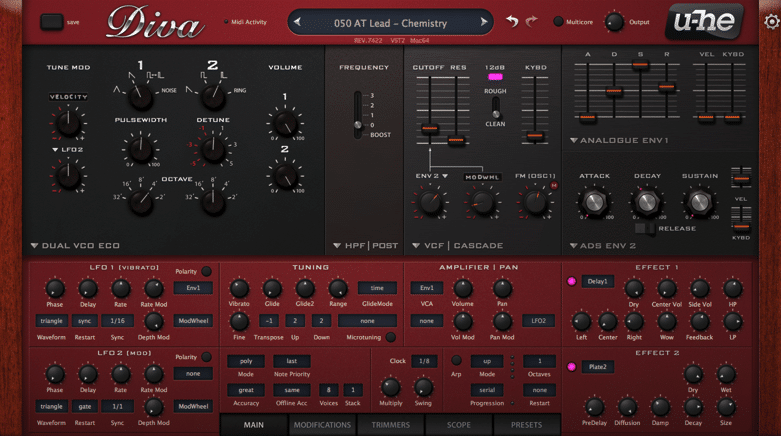Switch to the Modifications tab
The width and height of the screenshot is (781, 436).
click(x=322, y=425)
